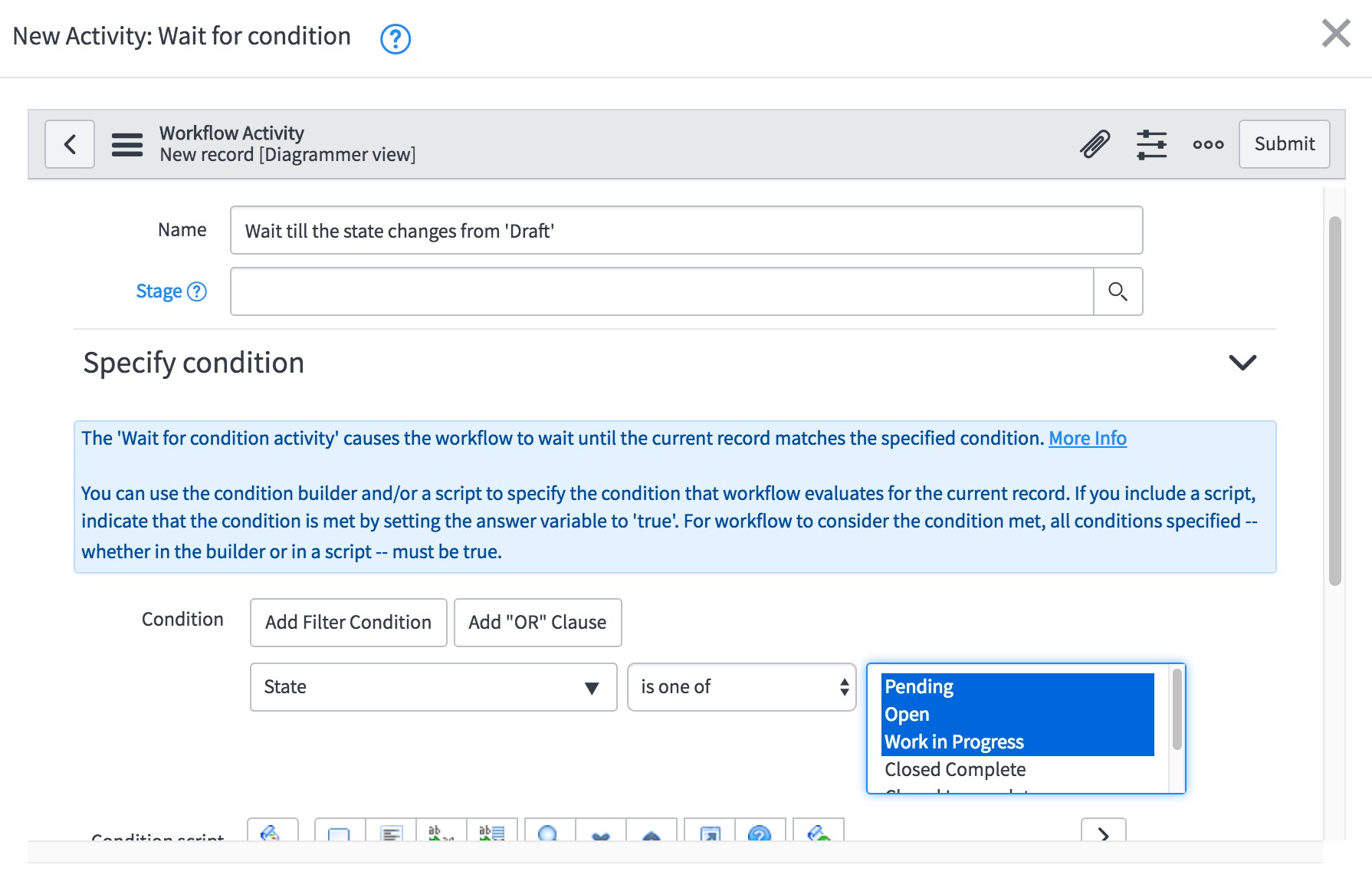Click the form's vertical scrollbar thumb

pos(1334,401)
